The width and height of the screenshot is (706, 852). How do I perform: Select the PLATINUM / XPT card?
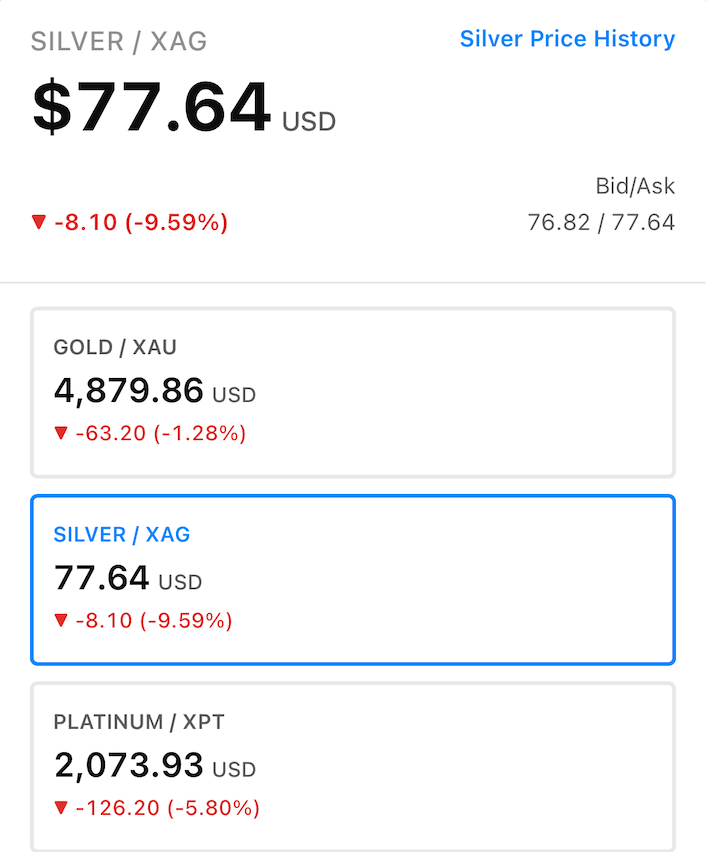(x=353, y=766)
